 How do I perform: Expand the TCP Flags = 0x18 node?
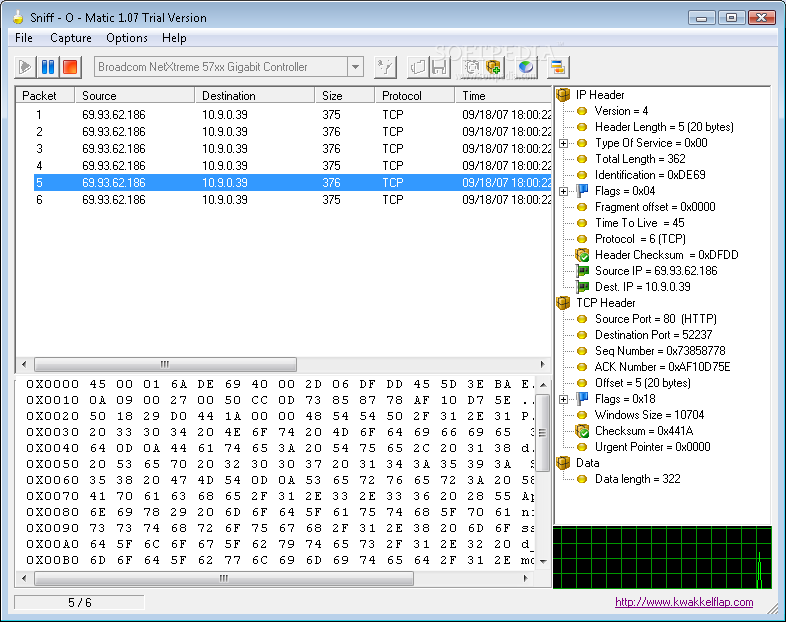pyautogui.click(x=563, y=399)
